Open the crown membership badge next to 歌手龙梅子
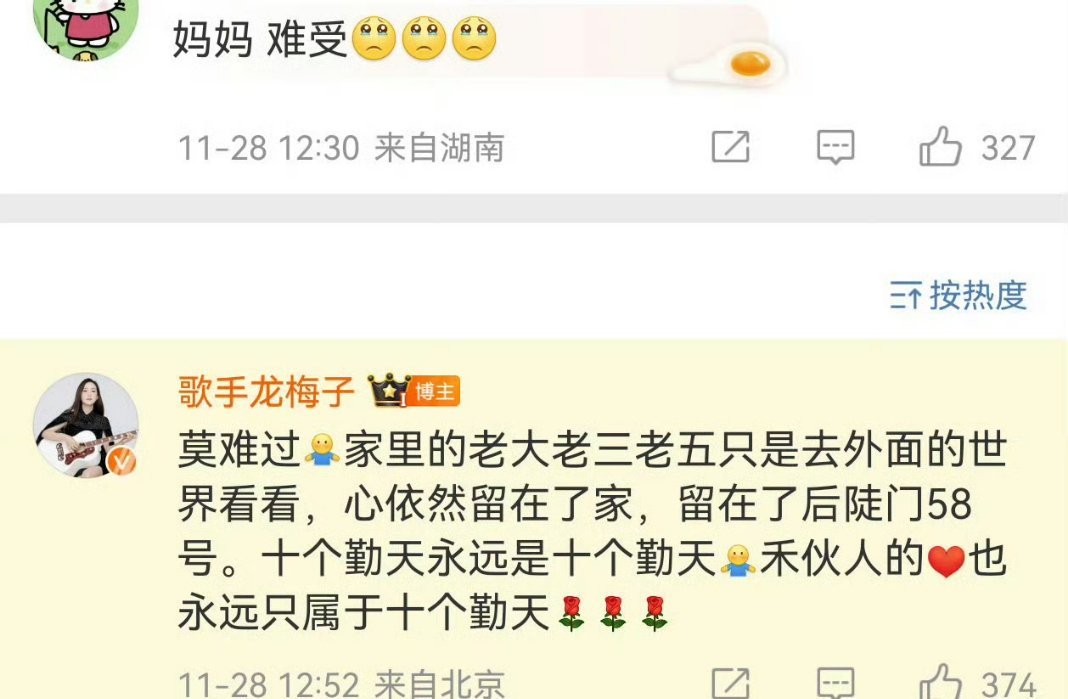The image size is (1068, 699). [389, 390]
